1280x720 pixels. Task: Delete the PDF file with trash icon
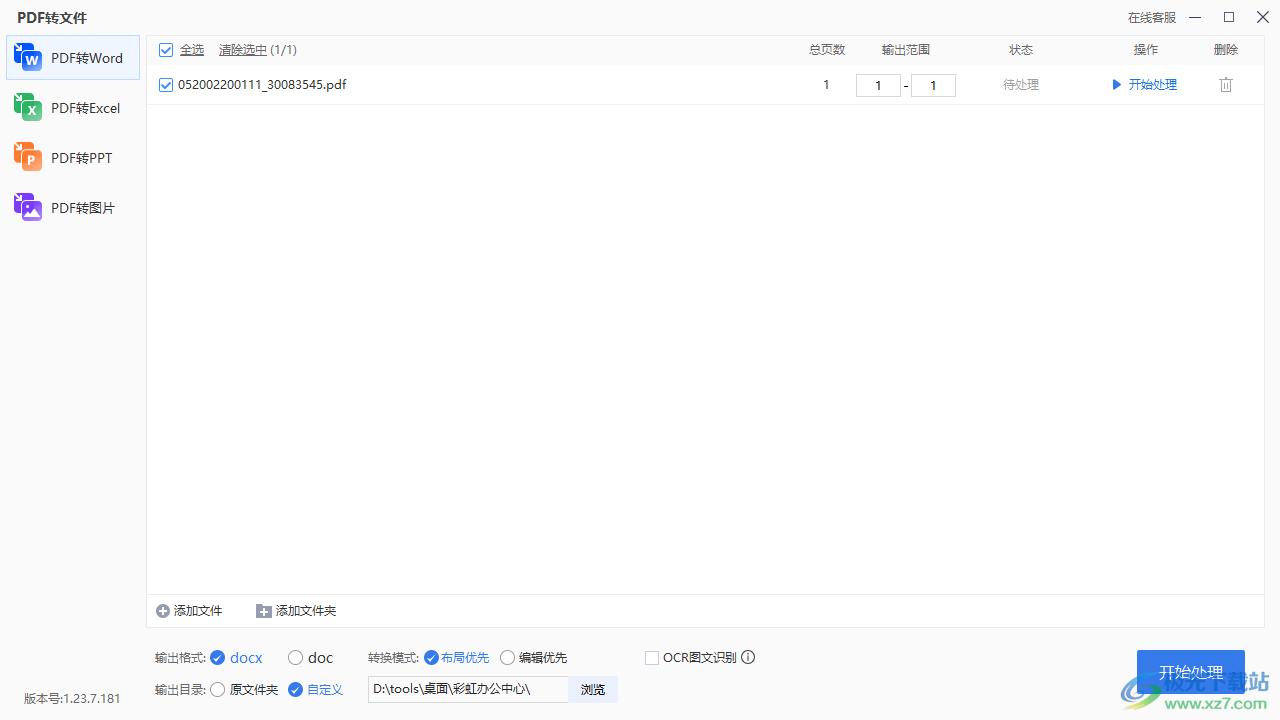pyautogui.click(x=1226, y=85)
